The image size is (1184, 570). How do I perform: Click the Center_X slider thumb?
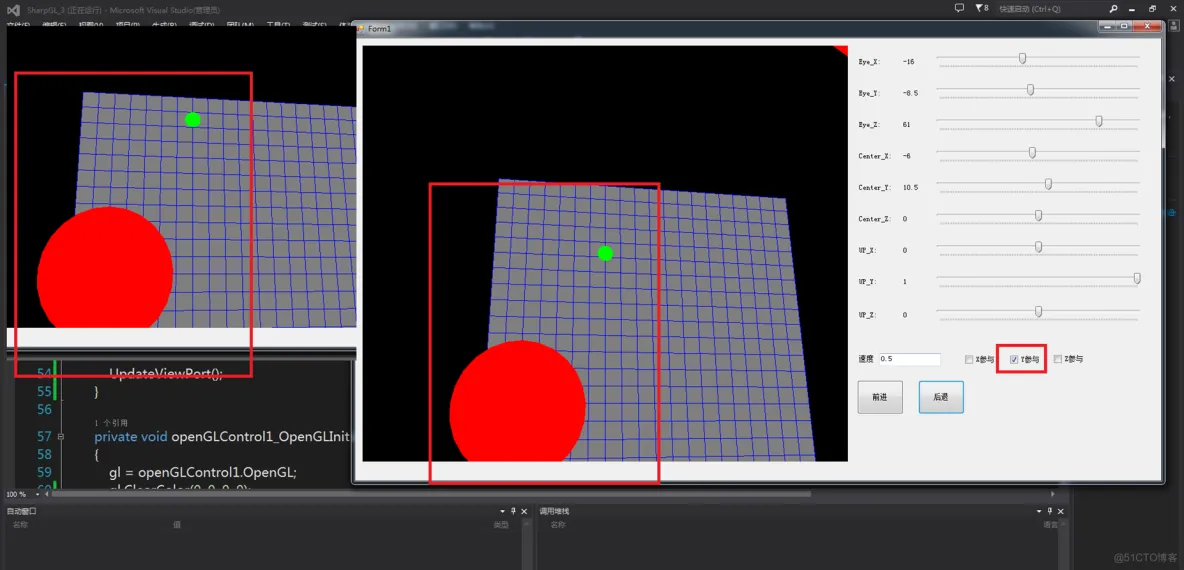tap(1032, 153)
